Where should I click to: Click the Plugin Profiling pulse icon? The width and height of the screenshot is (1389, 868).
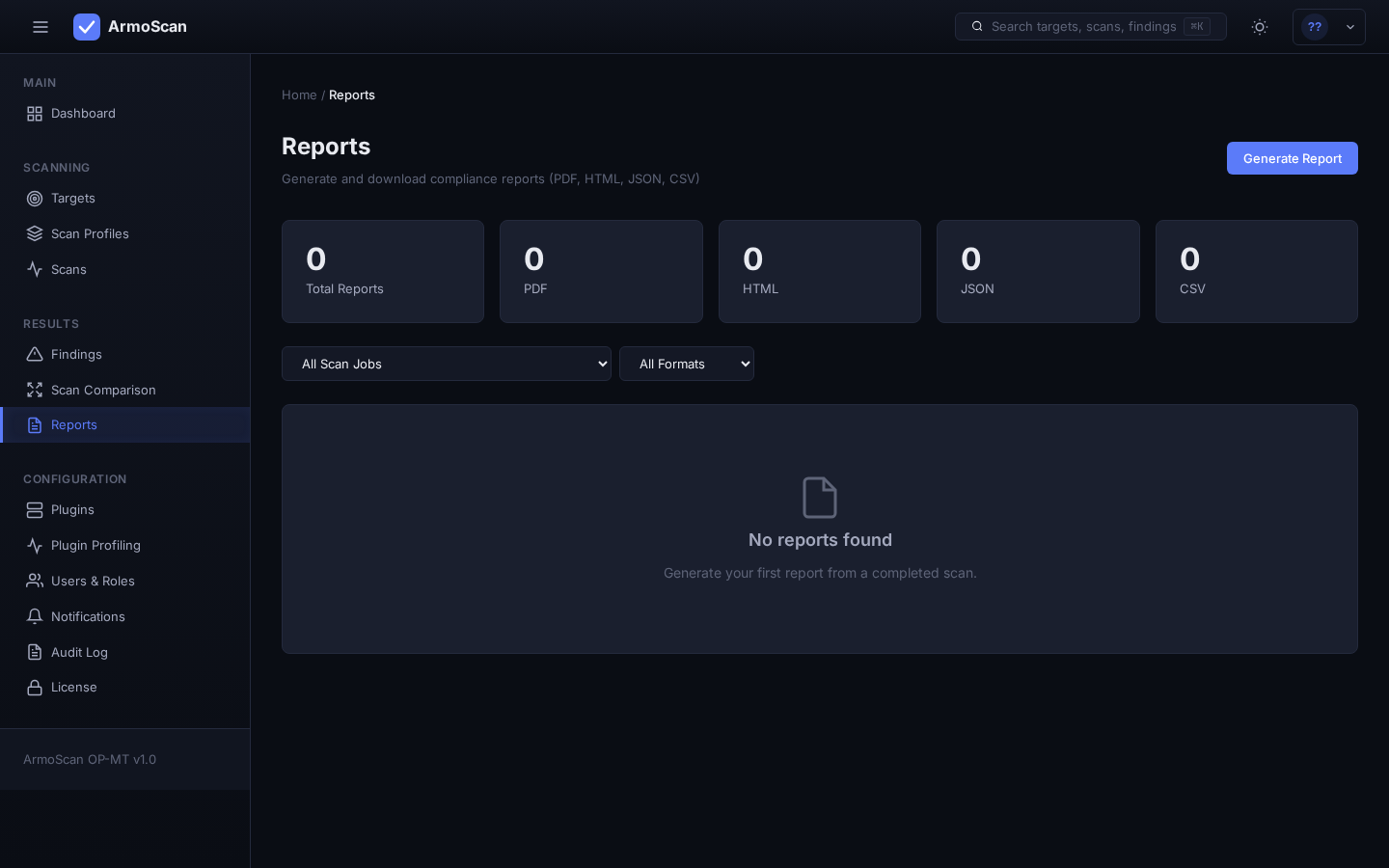pyautogui.click(x=35, y=546)
